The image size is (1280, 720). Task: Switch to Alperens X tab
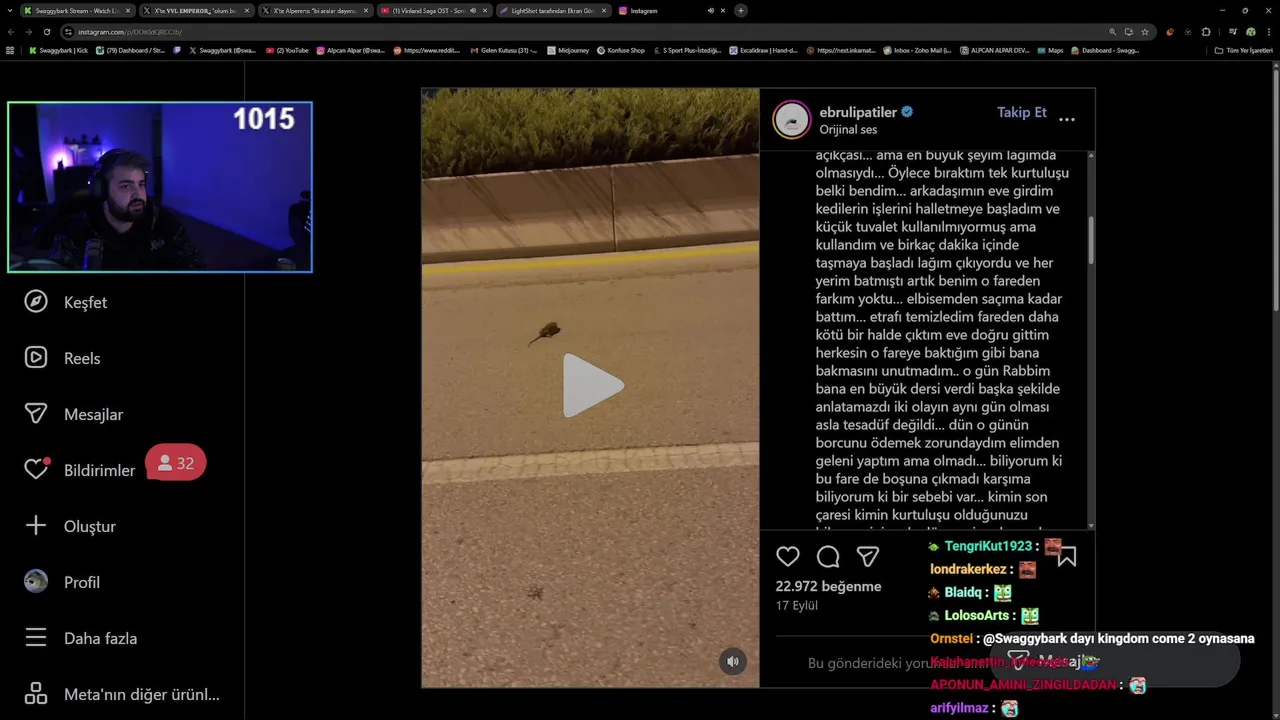[315, 10]
